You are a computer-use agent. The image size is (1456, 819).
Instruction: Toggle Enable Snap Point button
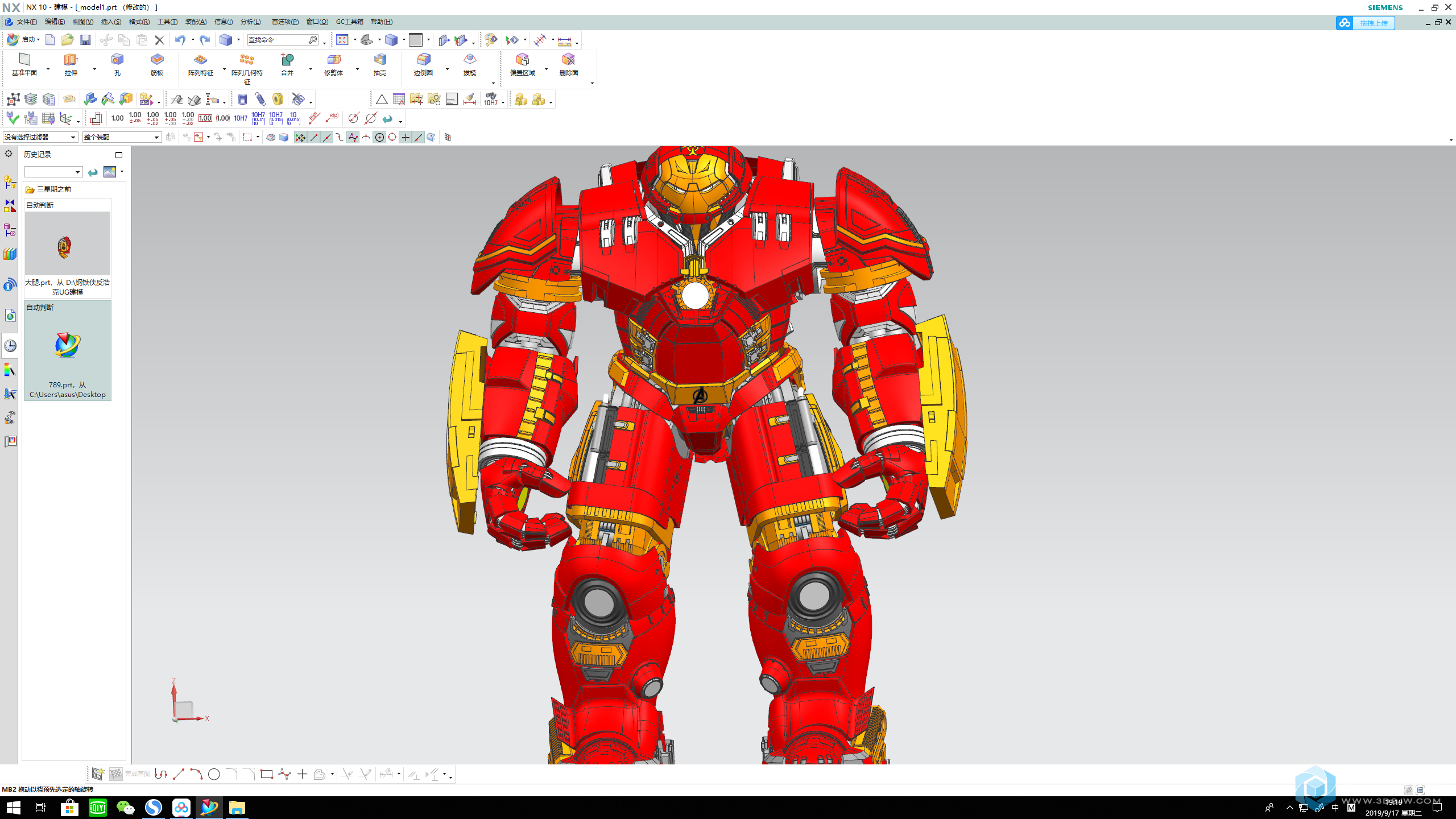pyautogui.click(x=300, y=137)
